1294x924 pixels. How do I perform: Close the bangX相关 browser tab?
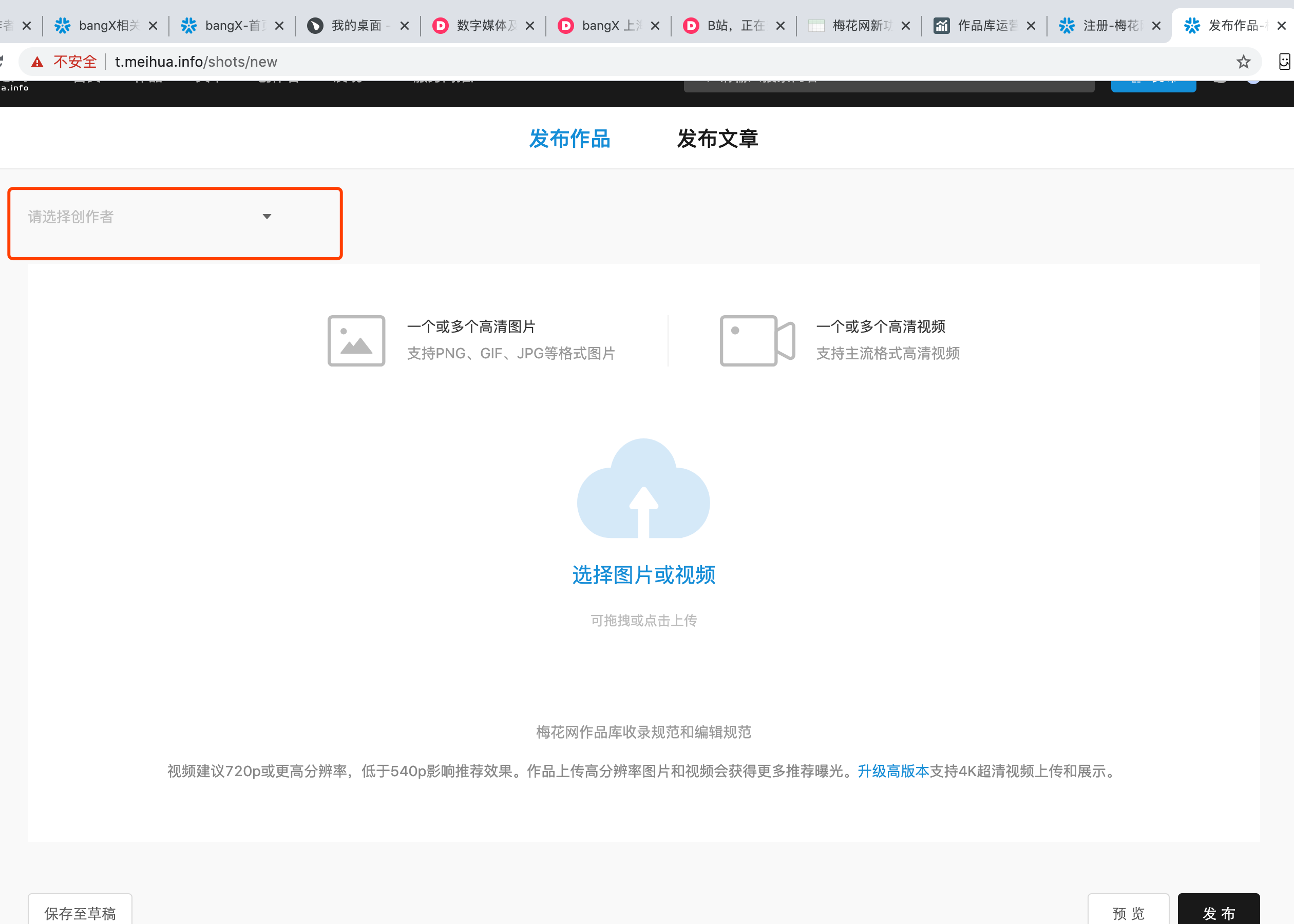153,26
